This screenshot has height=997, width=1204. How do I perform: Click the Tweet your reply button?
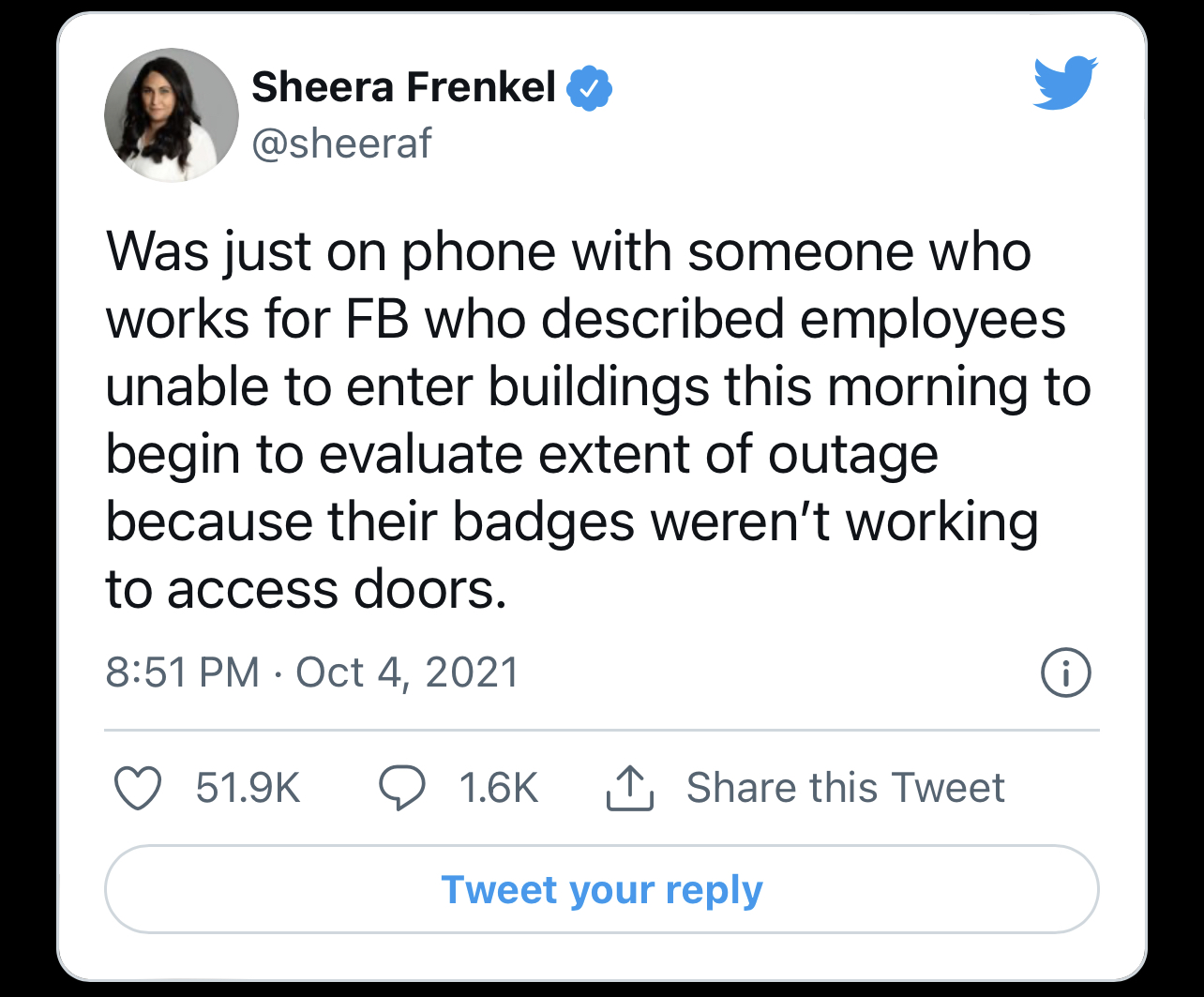pyautogui.click(x=602, y=889)
